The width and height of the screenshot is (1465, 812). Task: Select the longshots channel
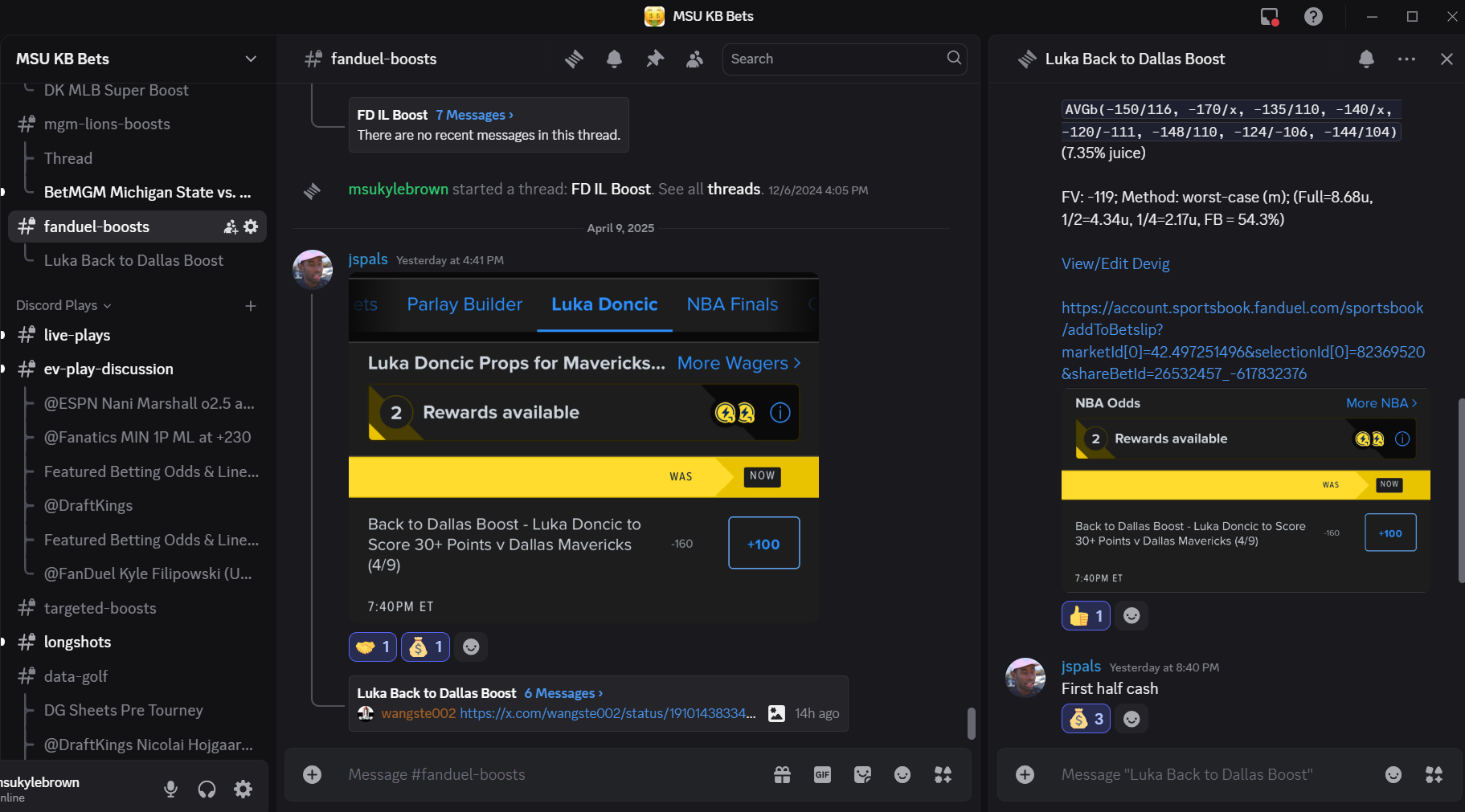[77, 642]
